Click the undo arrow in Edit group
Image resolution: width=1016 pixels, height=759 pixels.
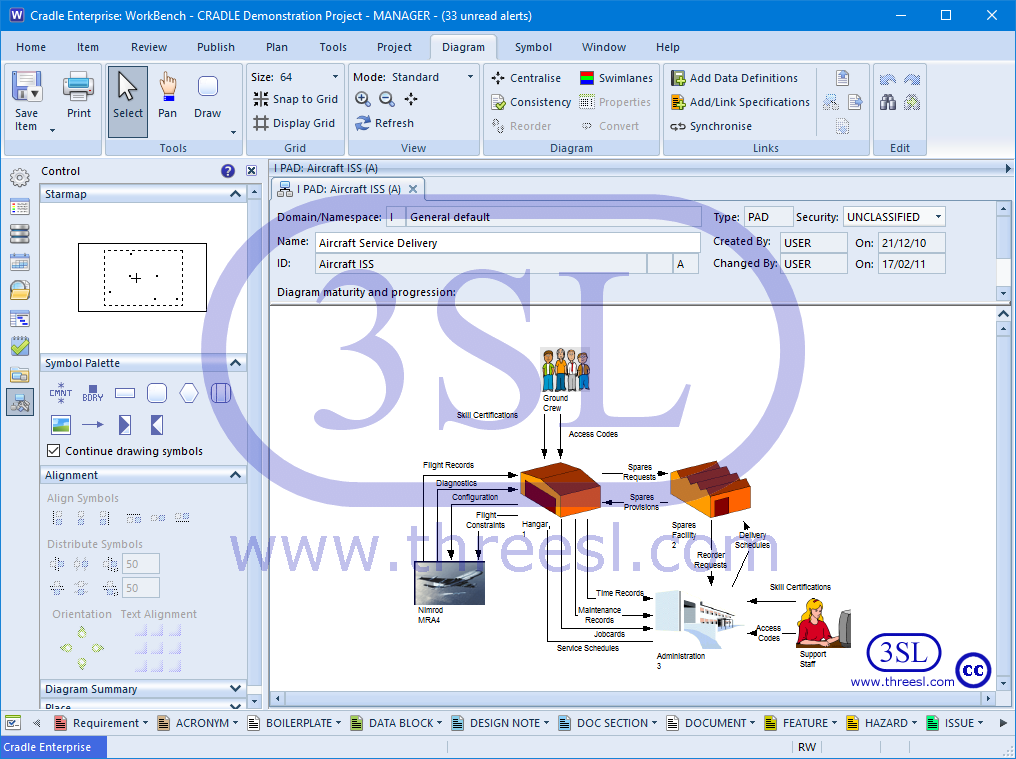888,78
